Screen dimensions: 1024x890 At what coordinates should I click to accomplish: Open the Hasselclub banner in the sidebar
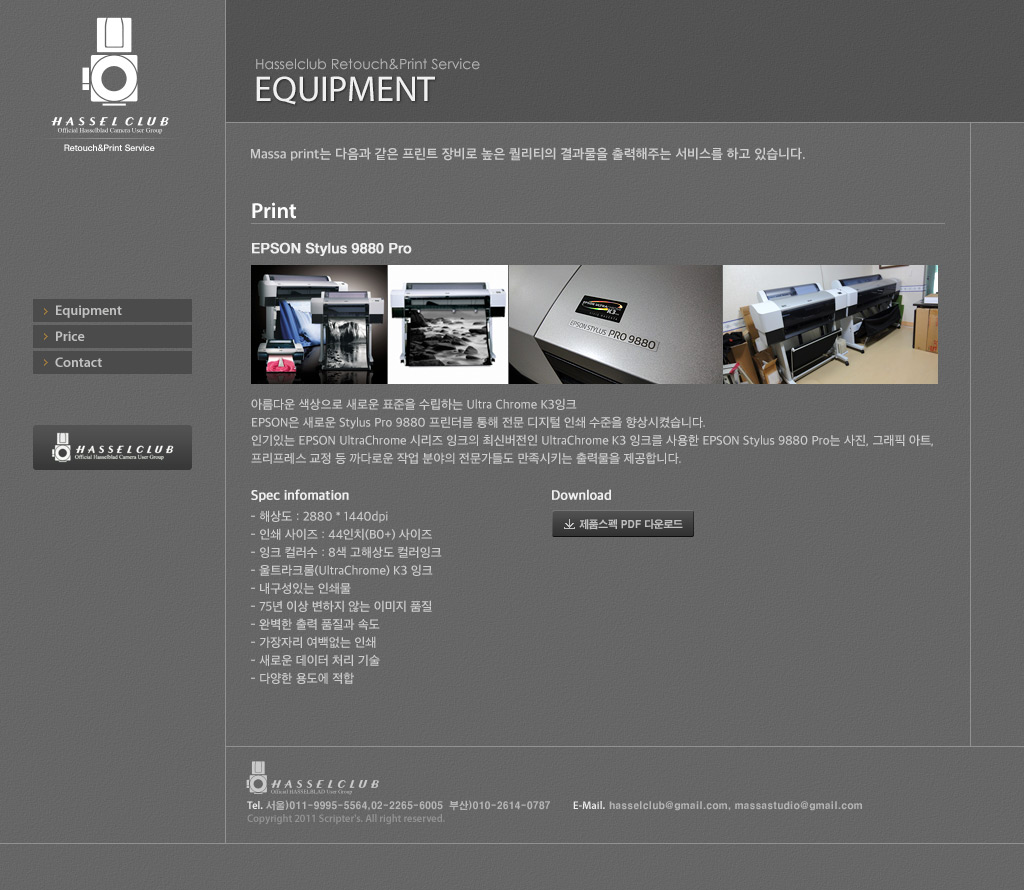click(112, 448)
